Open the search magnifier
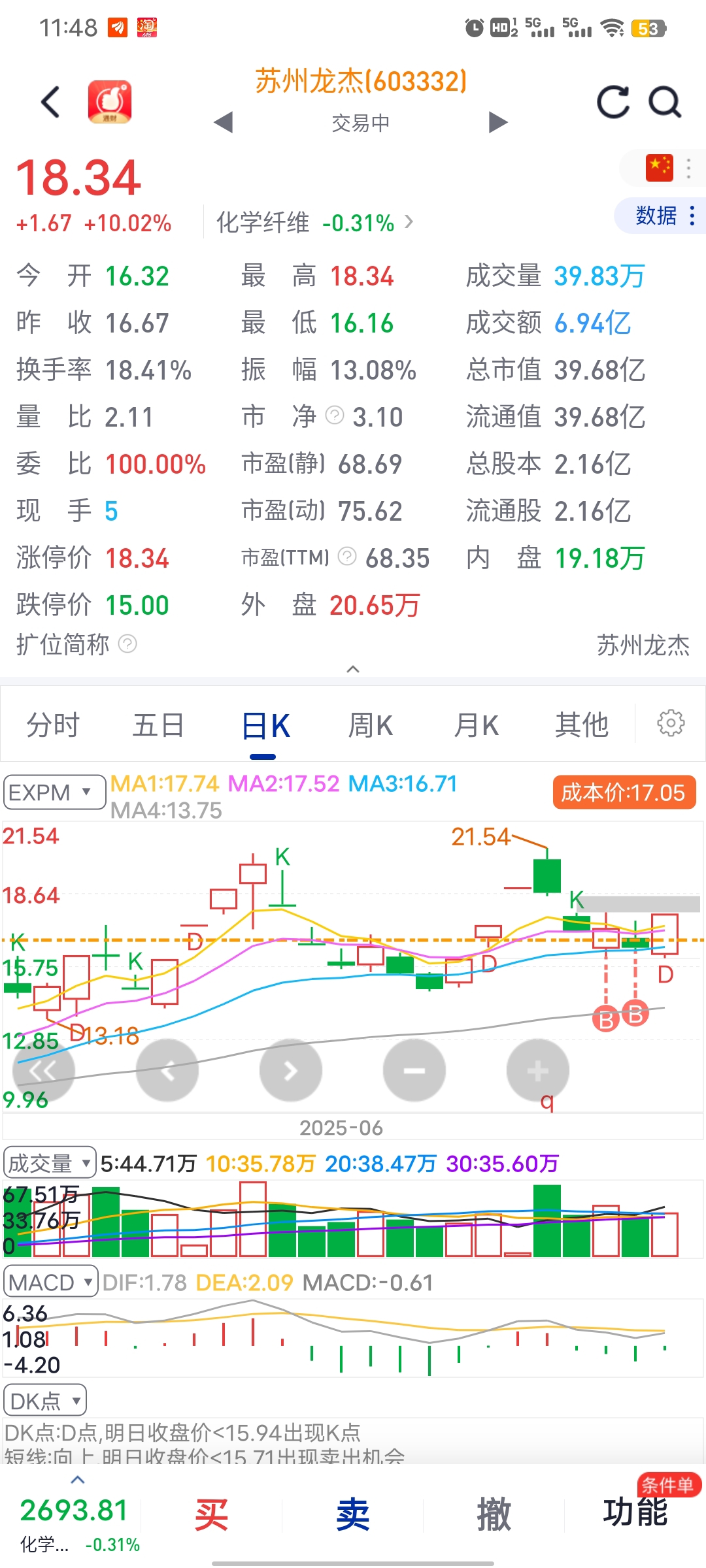Viewport: 706px width, 1568px height. click(665, 103)
